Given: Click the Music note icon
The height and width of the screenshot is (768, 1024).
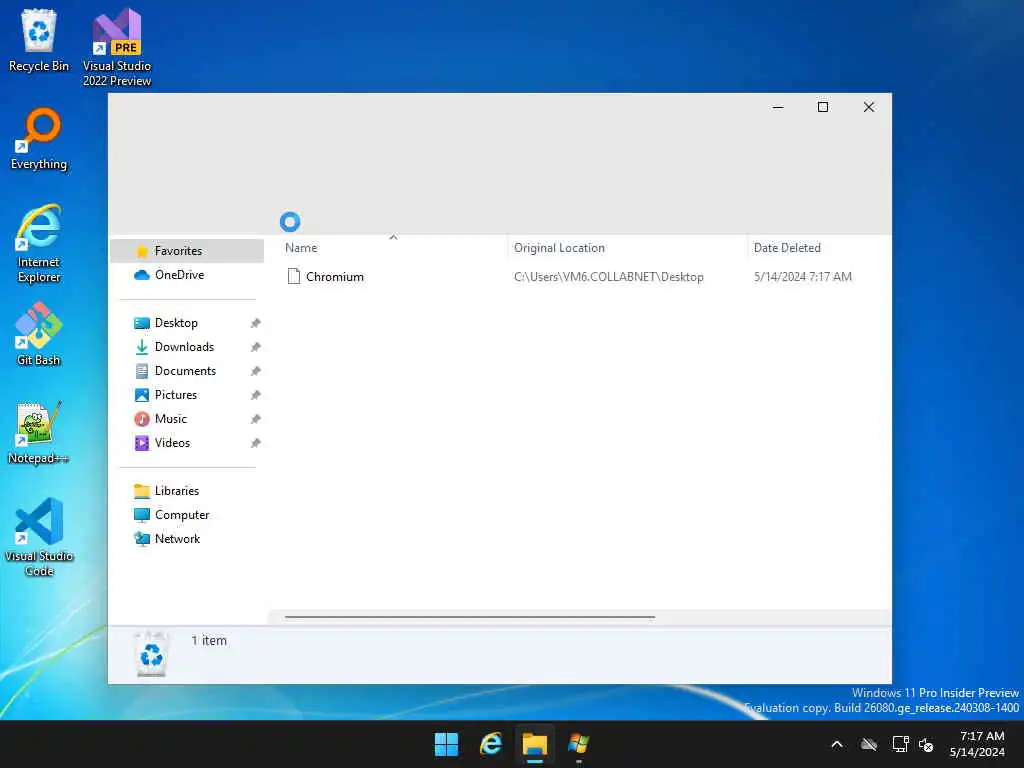Looking at the screenshot, I should coord(142,419).
